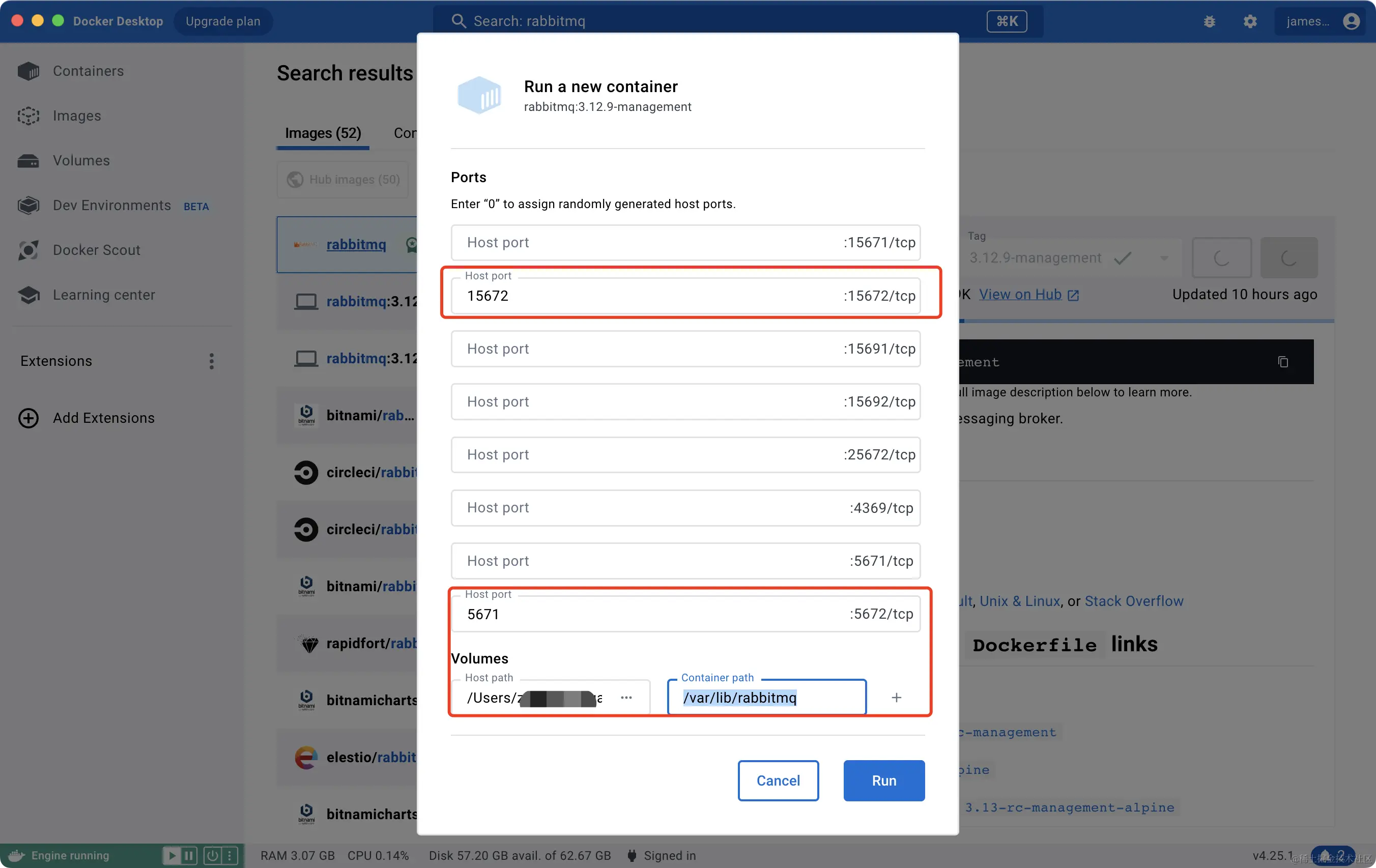Open the Containers section icon
The image size is (1376, 868).
pos(28,71)
